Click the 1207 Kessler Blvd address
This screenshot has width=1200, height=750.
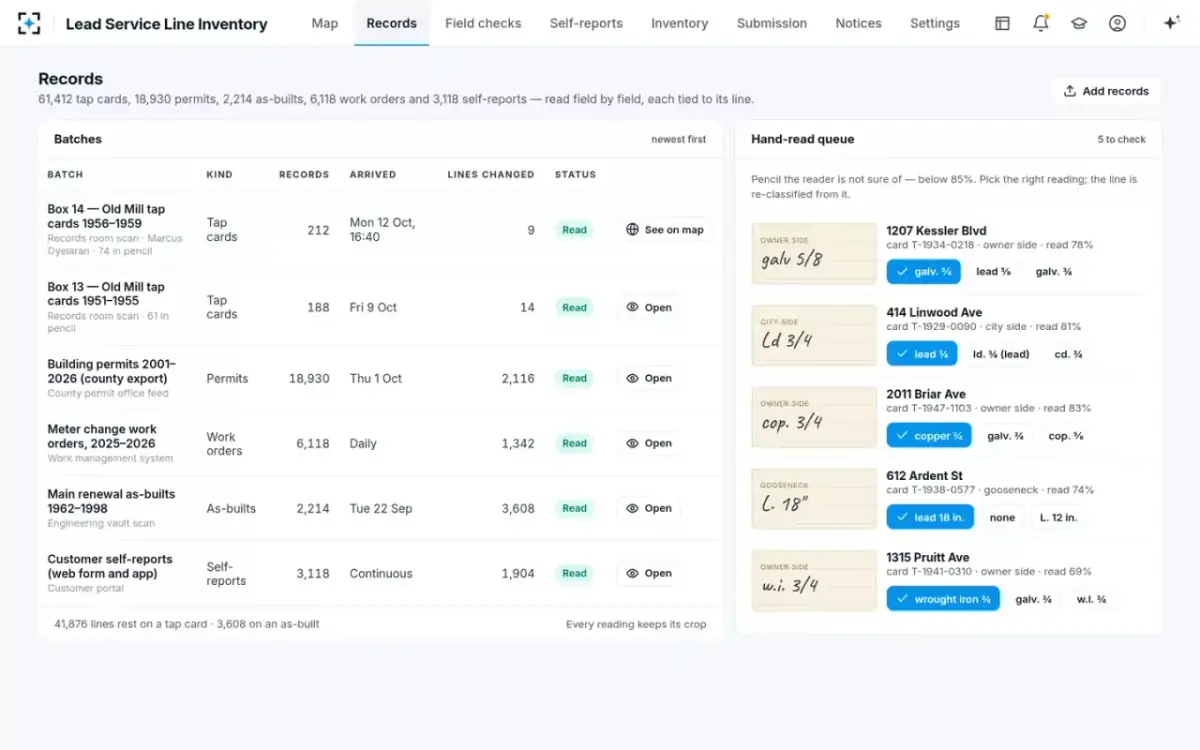point(936,231)
